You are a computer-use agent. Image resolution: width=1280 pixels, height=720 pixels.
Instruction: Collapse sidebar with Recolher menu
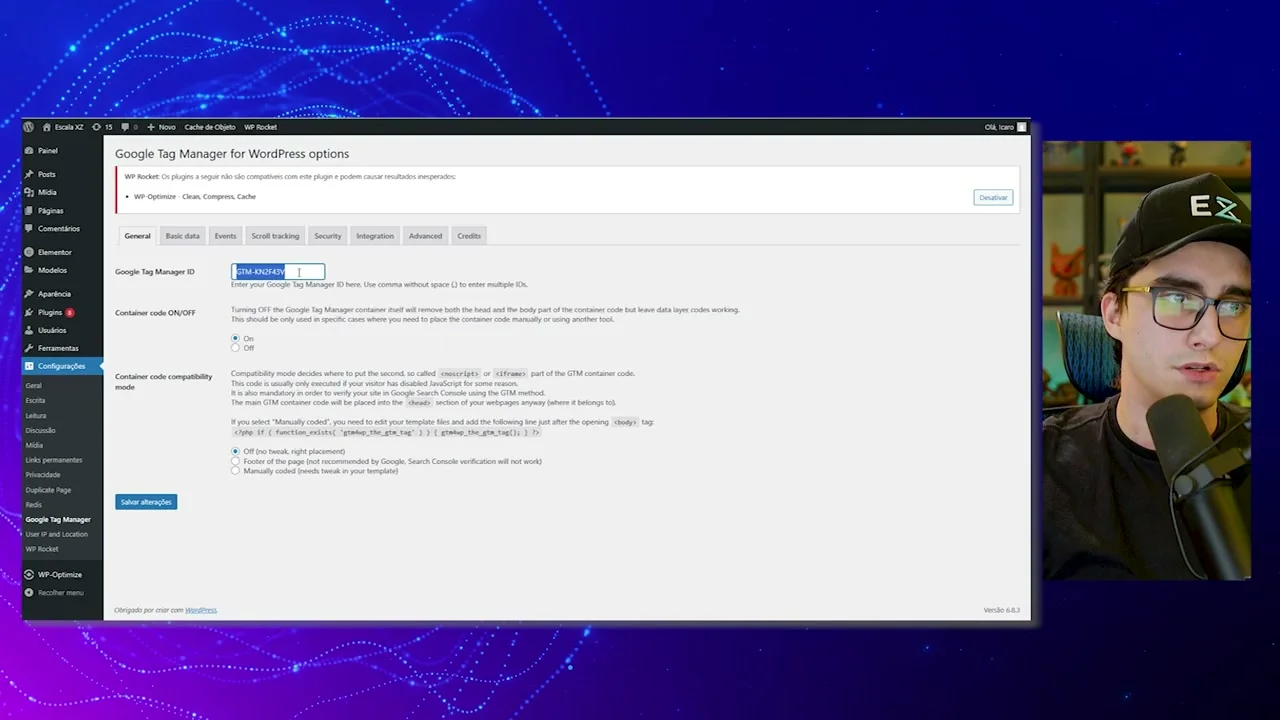pos(55,593)
